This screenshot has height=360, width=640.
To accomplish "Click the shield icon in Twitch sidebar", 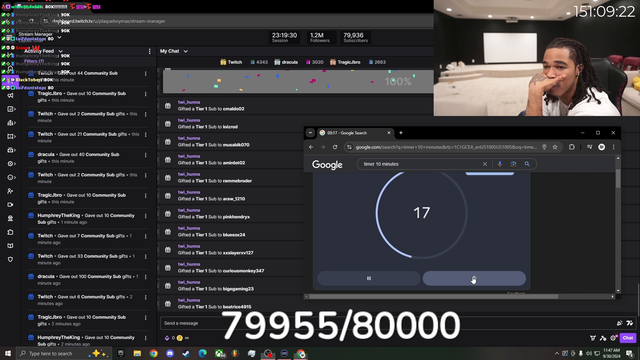I will click(11, 259).
